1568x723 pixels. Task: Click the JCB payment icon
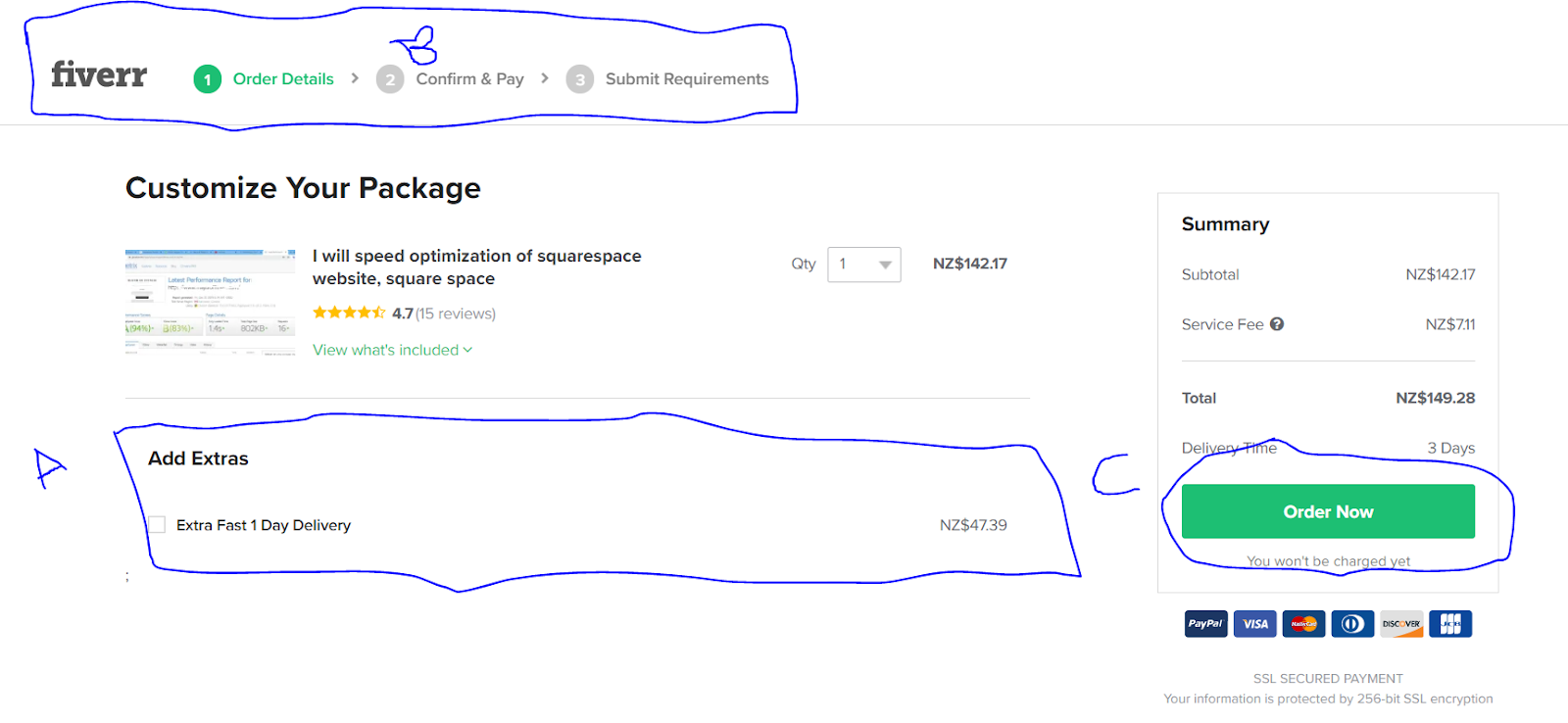click(1450, 624)
